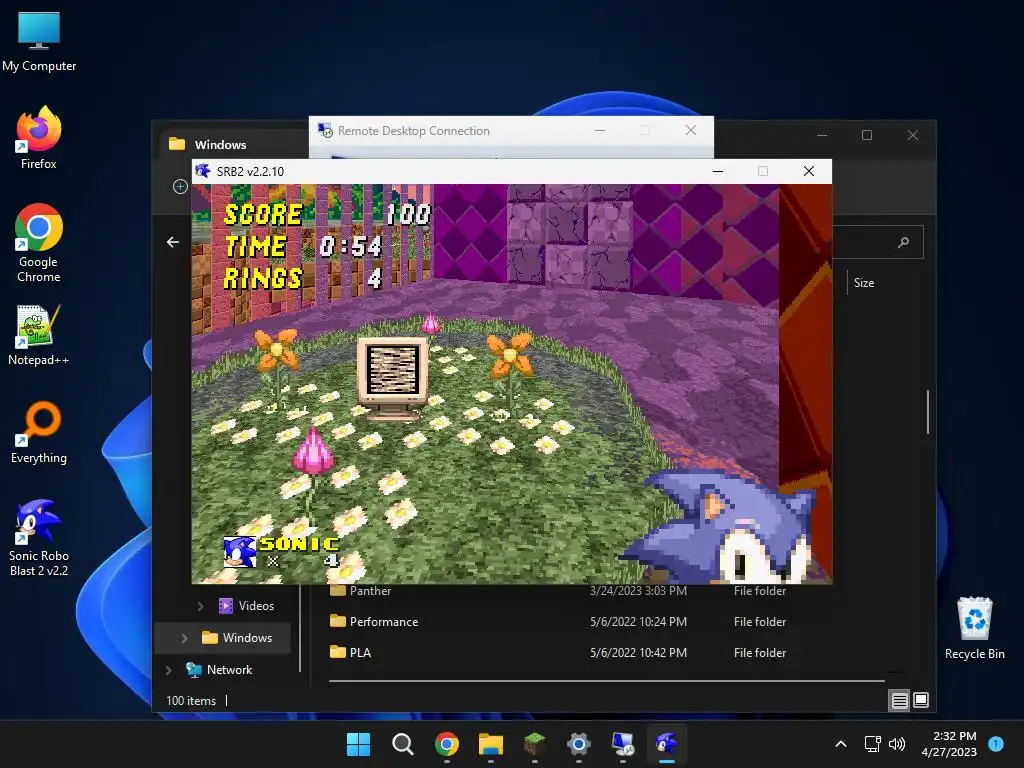Screen dimensions: 1024x768
Task: Open Sonic Robo Blast 2 desktop shortcut
Action: coord(39,538)
